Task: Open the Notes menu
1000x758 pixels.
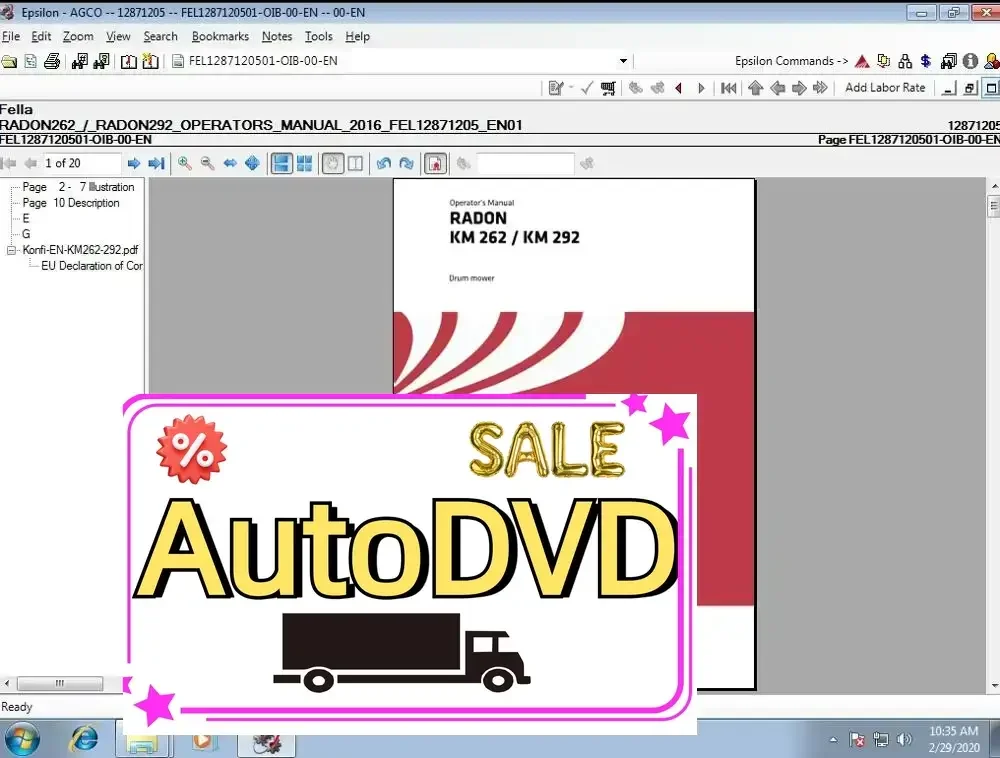Action: click(x=277, y=36)
